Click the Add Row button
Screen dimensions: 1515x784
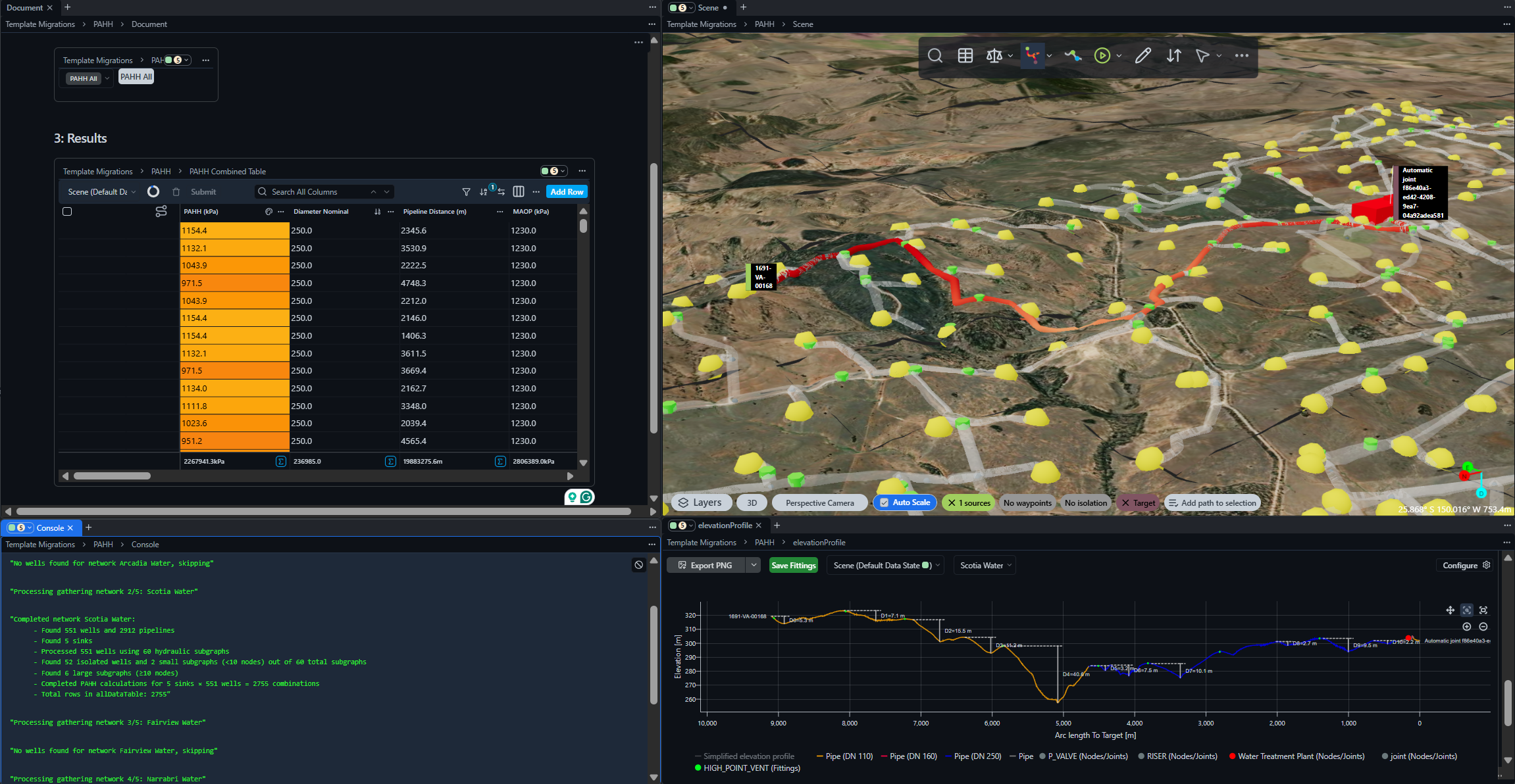(567, 192)
